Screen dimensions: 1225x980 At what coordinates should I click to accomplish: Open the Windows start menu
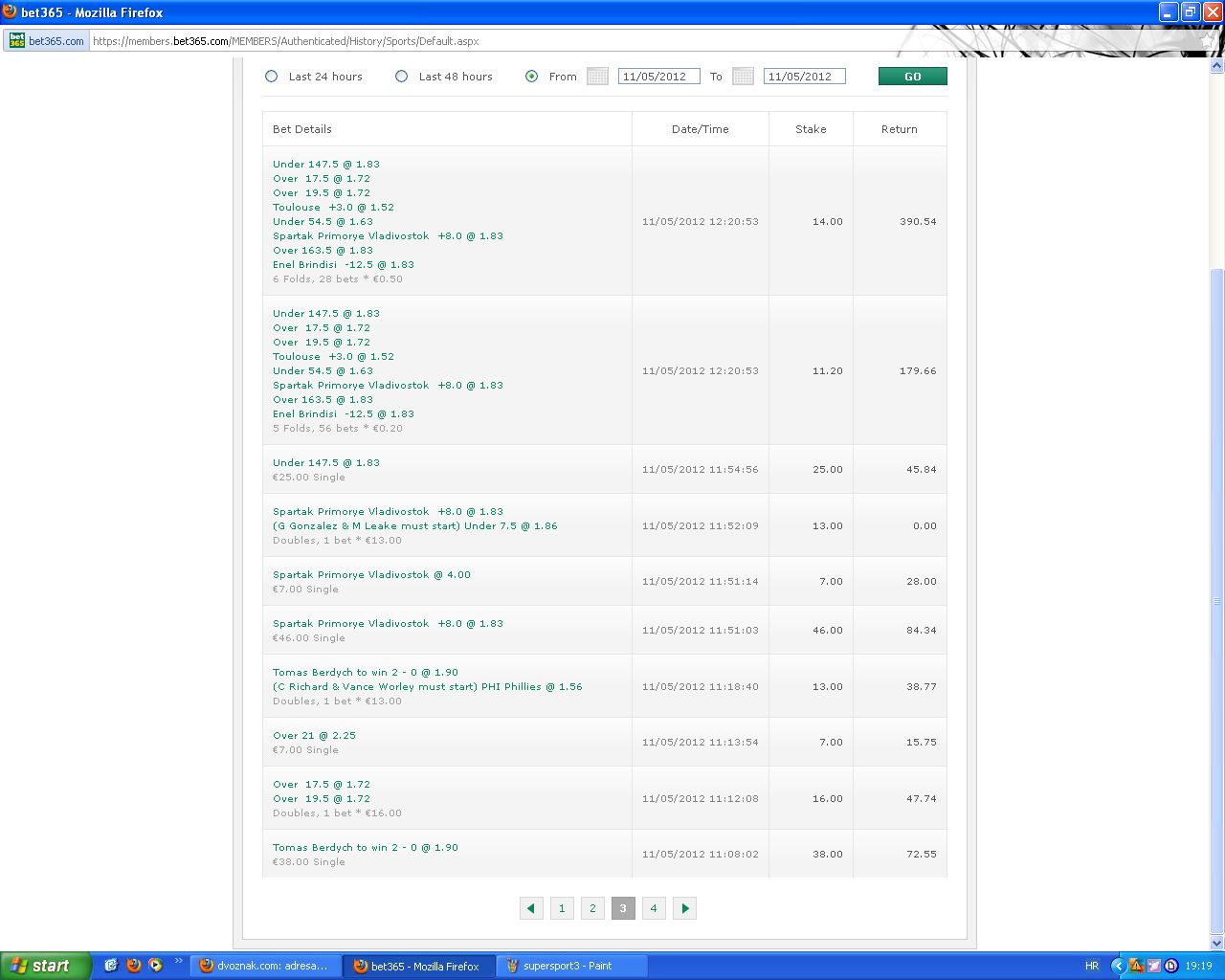(x=45, y=966)
